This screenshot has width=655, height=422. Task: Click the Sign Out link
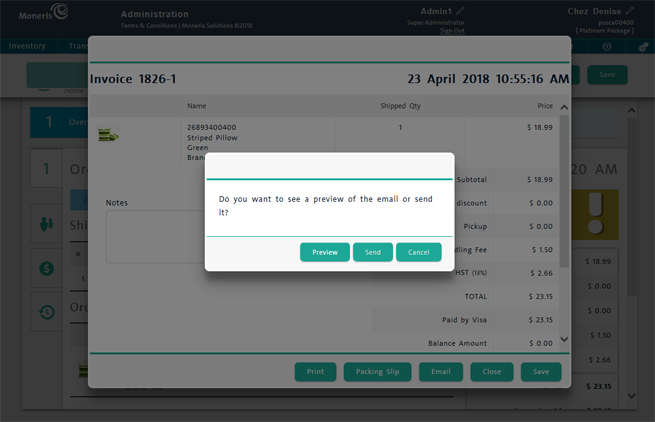point(452,31)
